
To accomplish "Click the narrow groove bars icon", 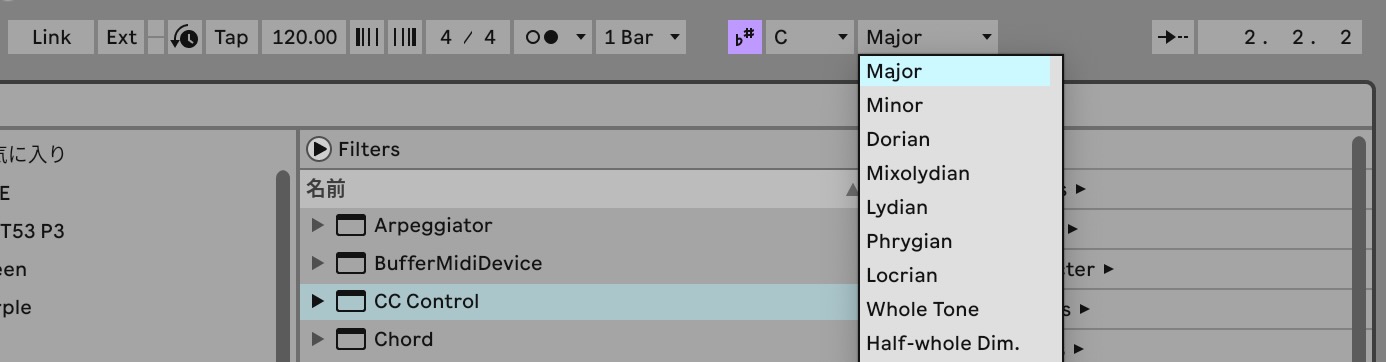I will (368, 38).
